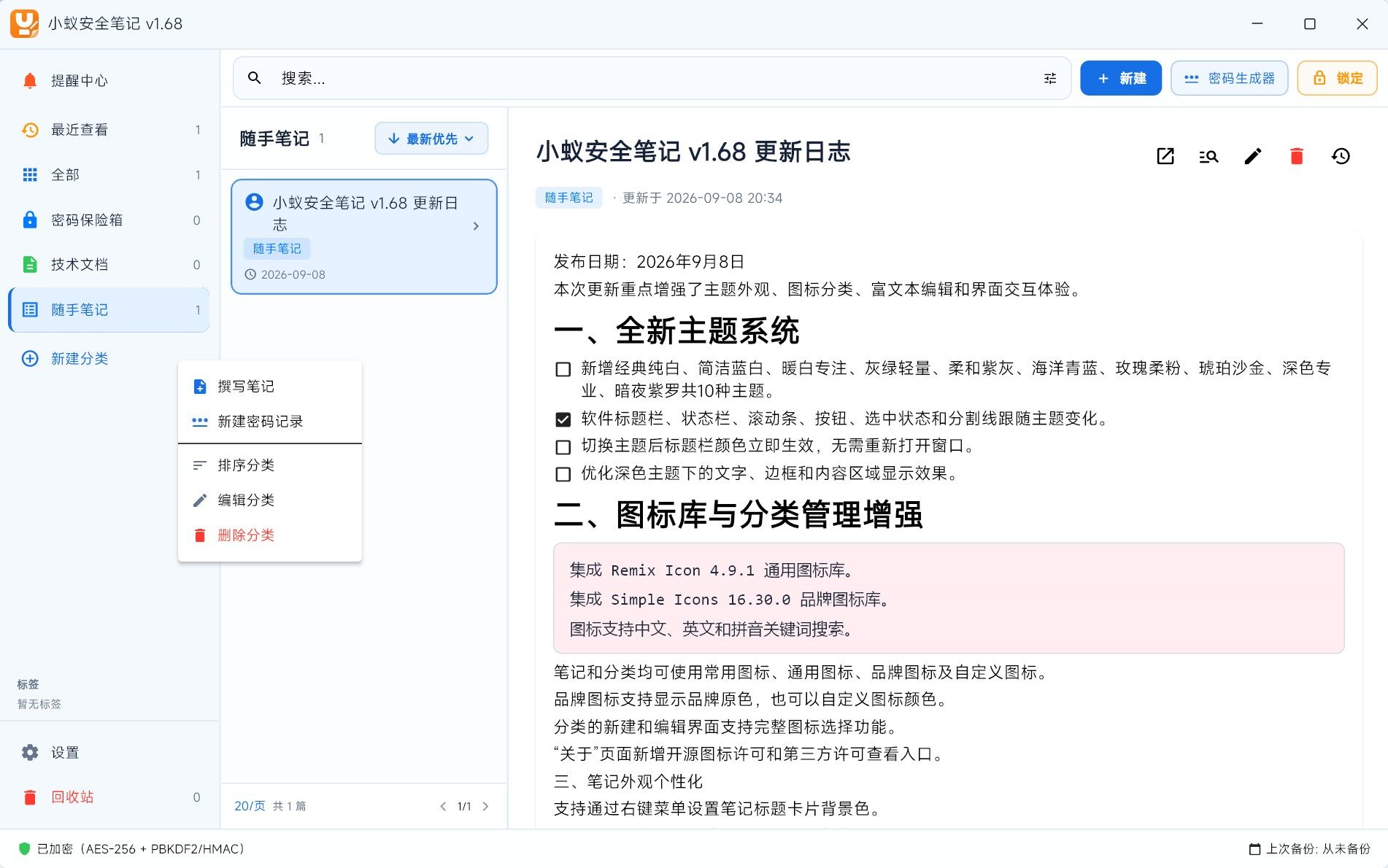Open search filter options icon

pos(1050,78)
